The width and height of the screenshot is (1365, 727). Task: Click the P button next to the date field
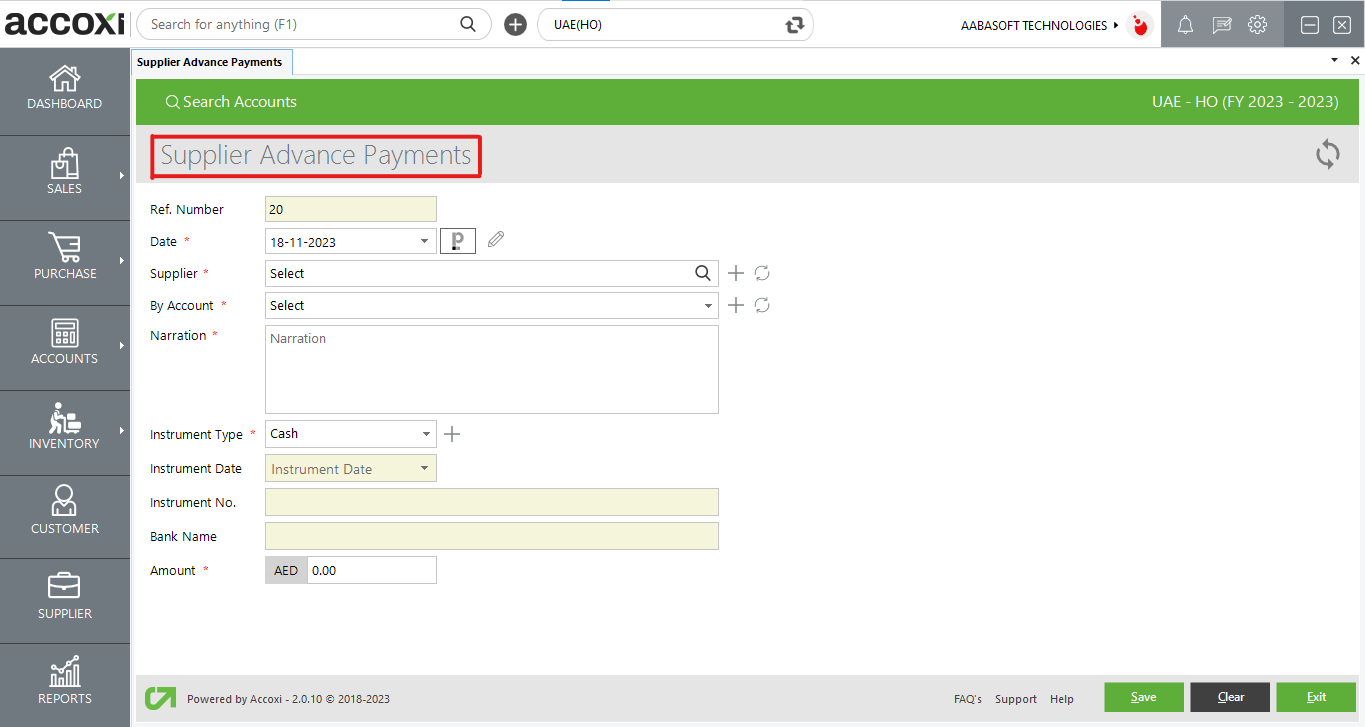tap(457, 240)
